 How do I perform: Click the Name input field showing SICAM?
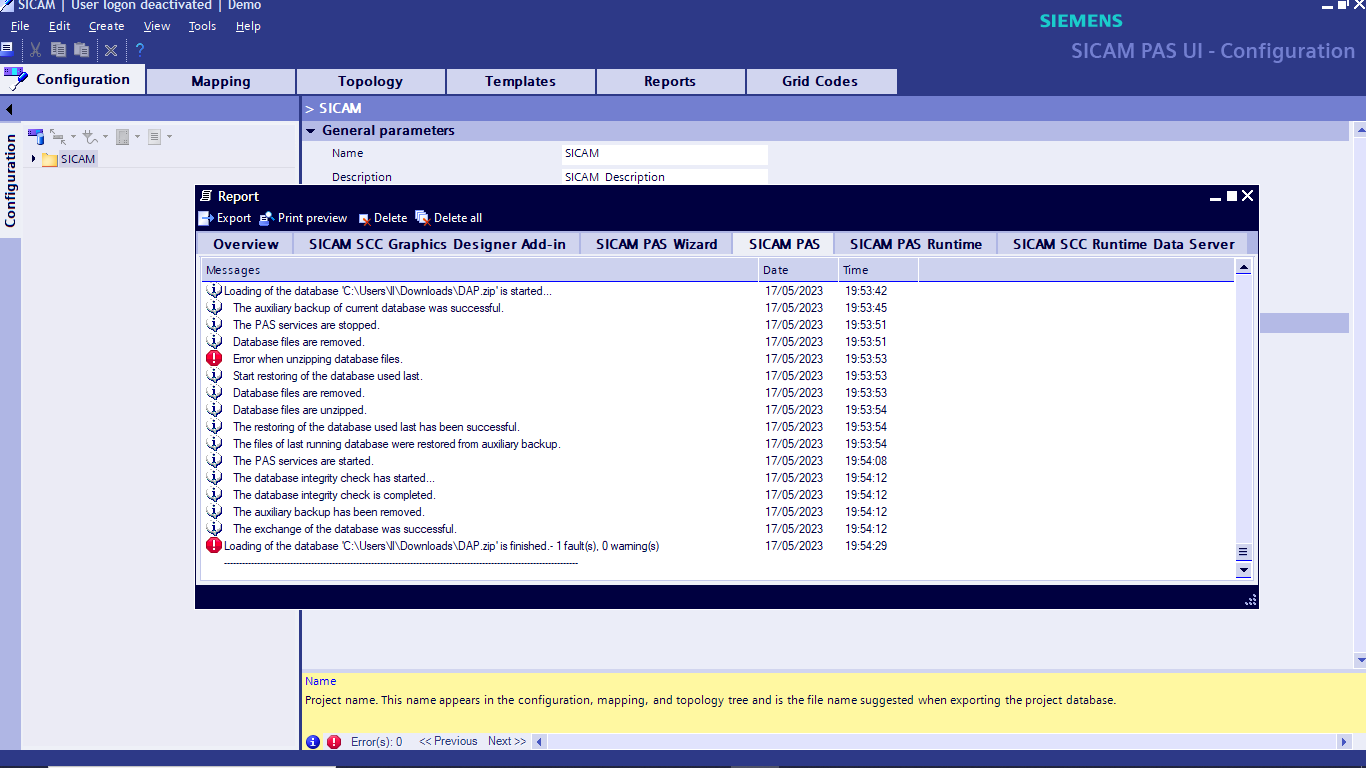(x=665, y=154)
